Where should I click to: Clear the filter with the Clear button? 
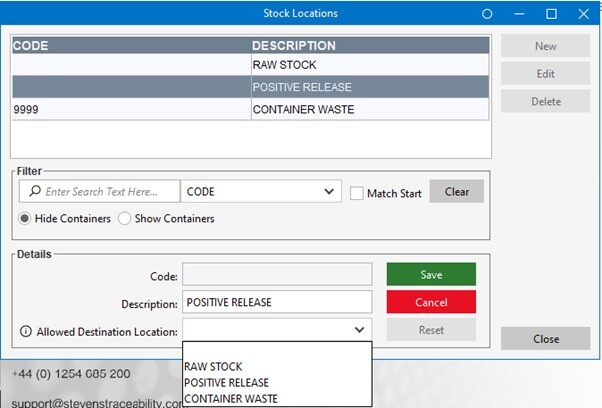pos(456,192)
